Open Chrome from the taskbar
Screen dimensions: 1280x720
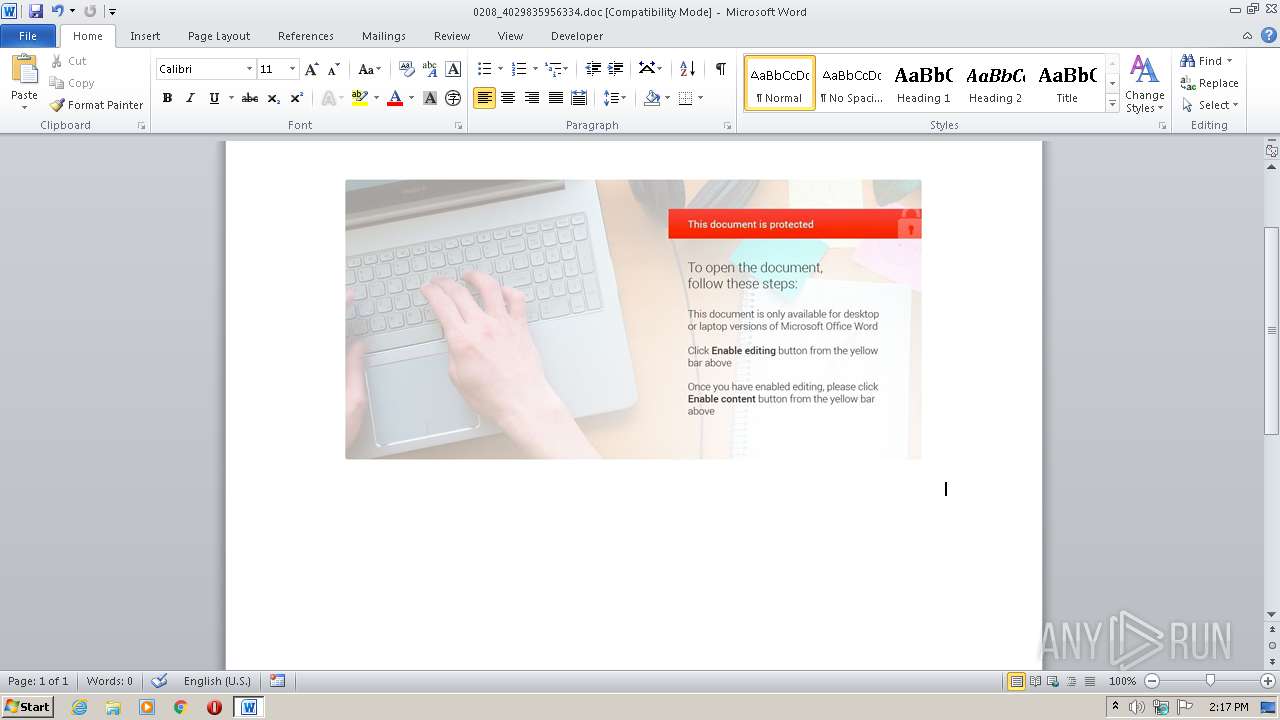coord(180,707)
